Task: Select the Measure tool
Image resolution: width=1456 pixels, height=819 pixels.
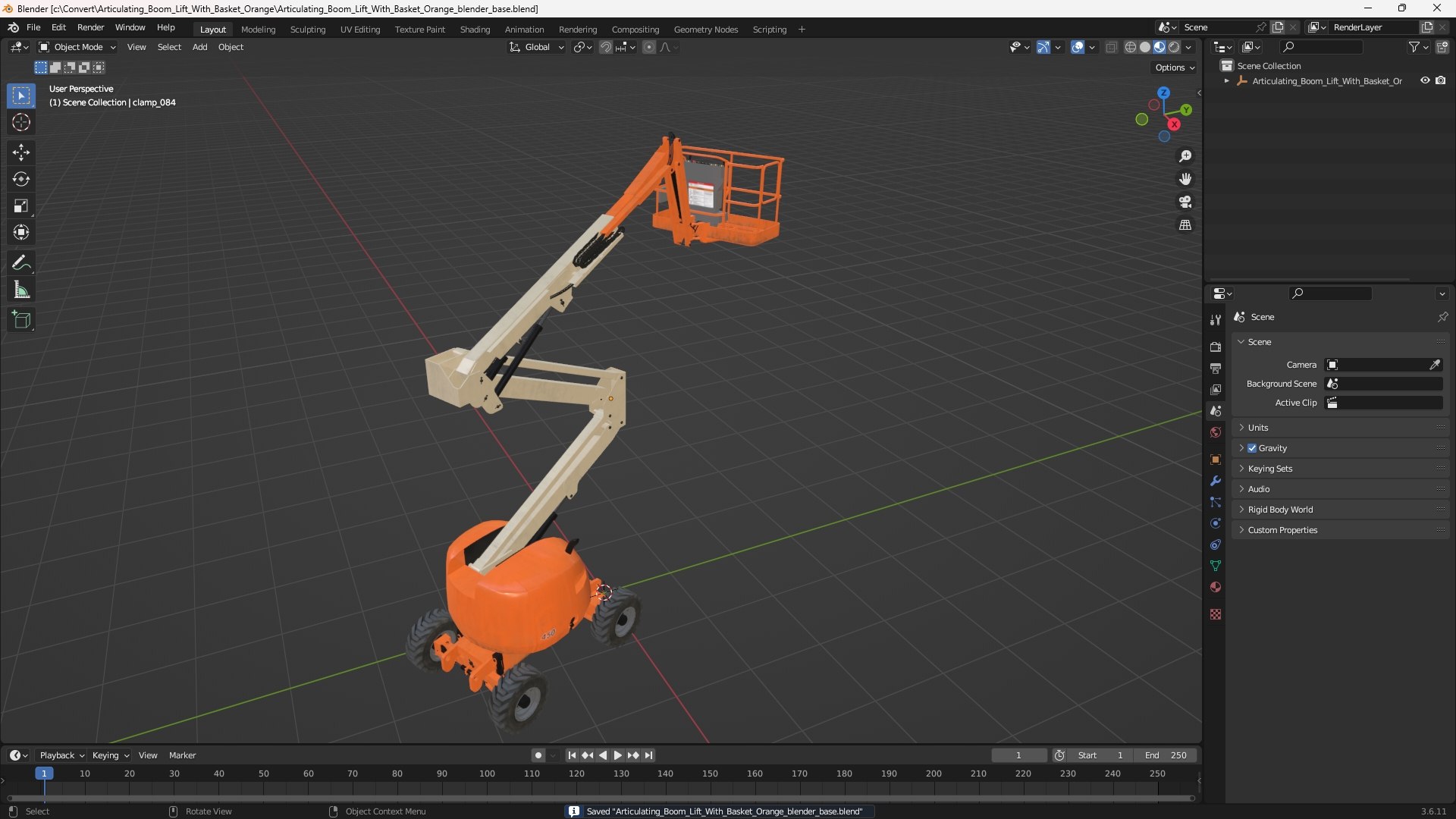Action: pyautogui.click(x=21, y=290)
